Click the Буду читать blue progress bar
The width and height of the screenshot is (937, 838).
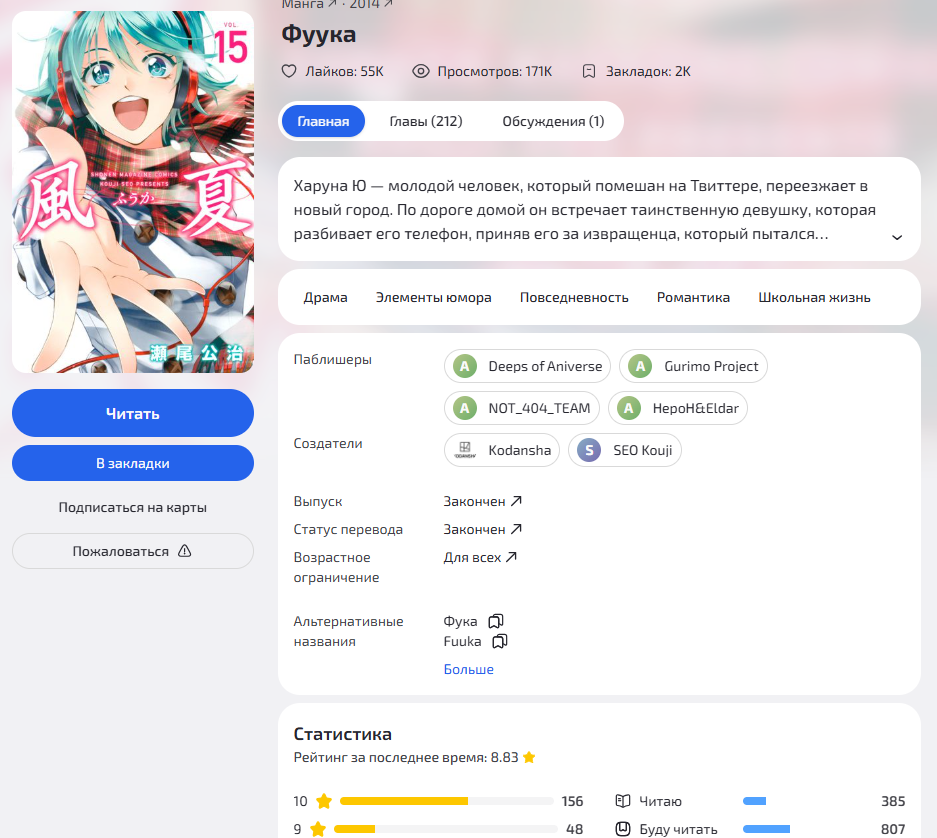[766, 829]
